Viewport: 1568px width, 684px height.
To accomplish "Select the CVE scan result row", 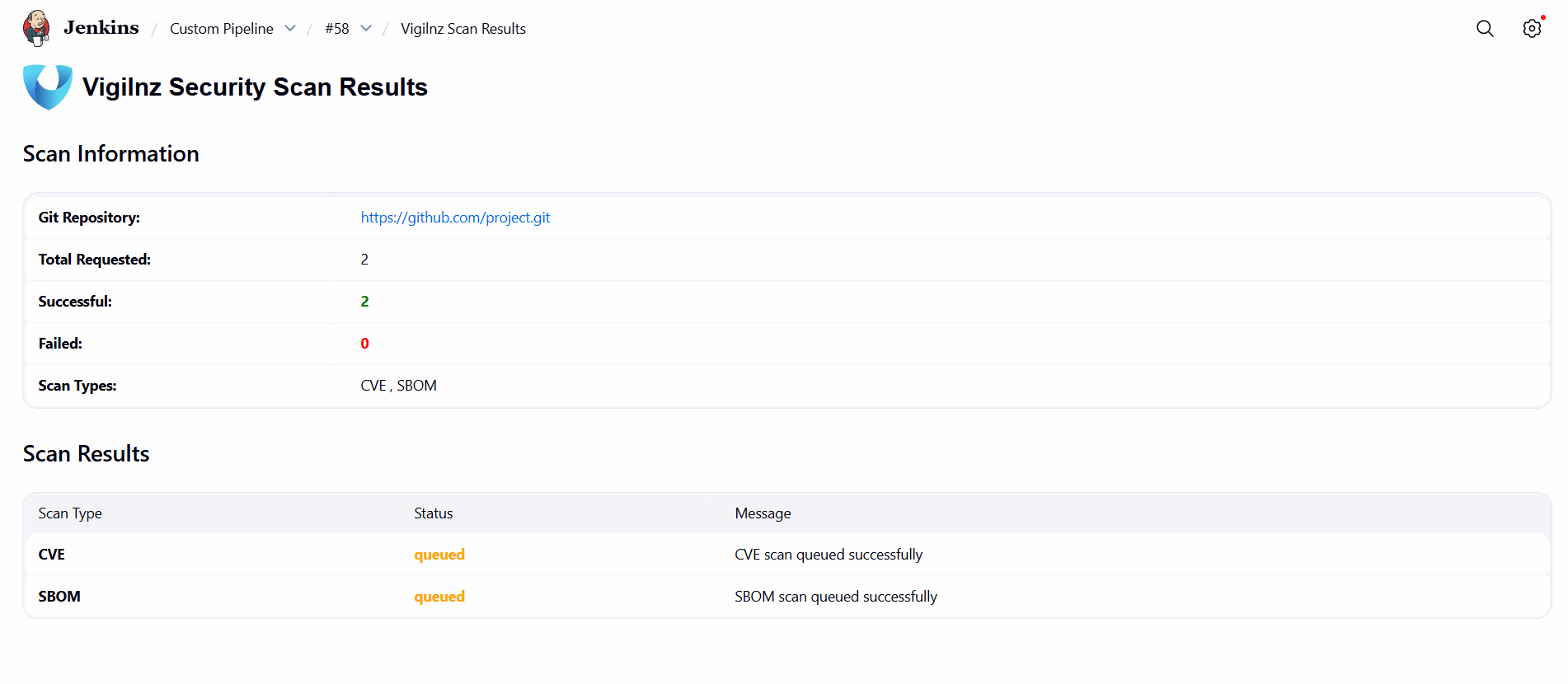I will point(52,555).
